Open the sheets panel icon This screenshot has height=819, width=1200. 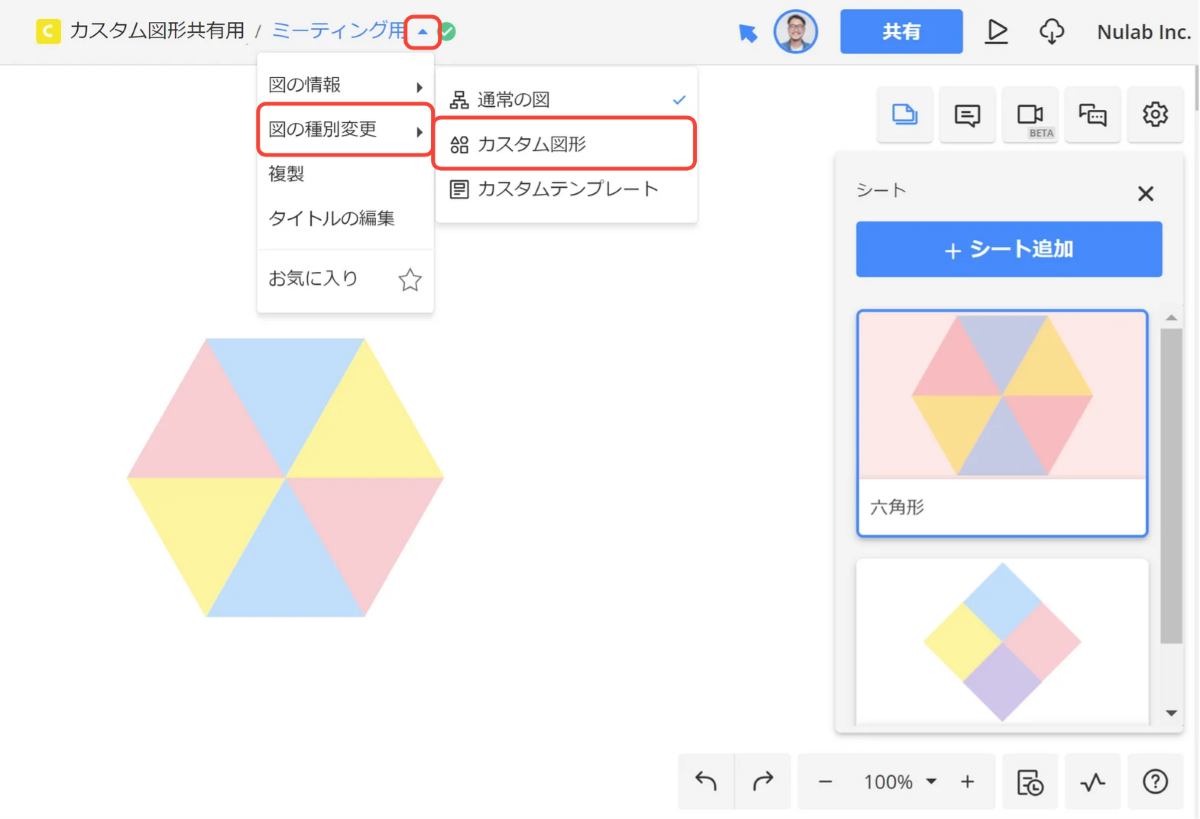pyautogui.click(x=905, y=115)
